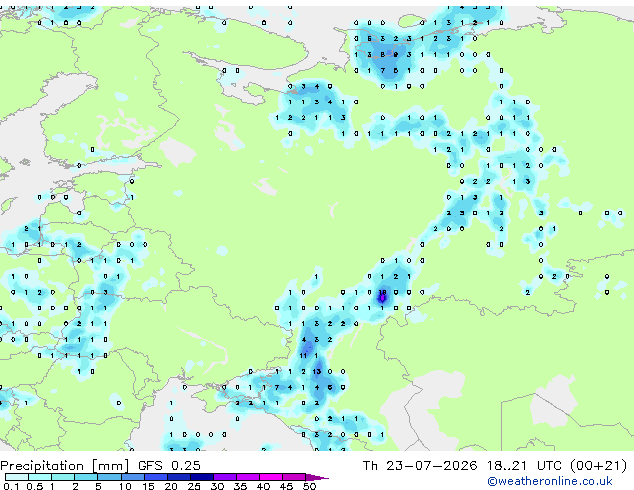This screenshot has height=490, width=634.
Task: Click the 'GFS 0.25' model label
Action: pos(169,466)
